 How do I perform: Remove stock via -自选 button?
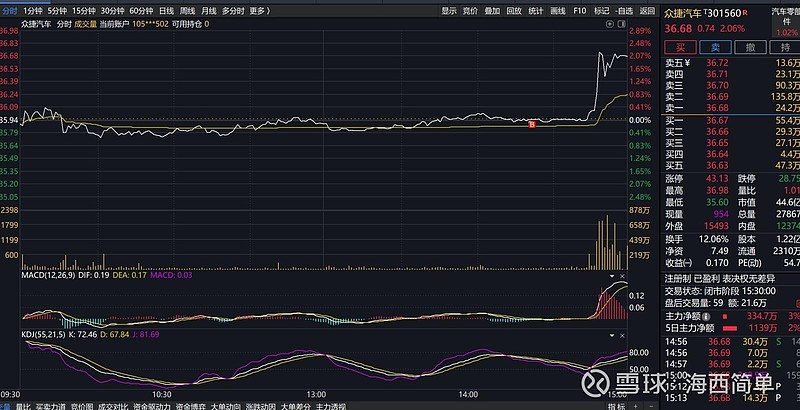(x=624, y=11)
